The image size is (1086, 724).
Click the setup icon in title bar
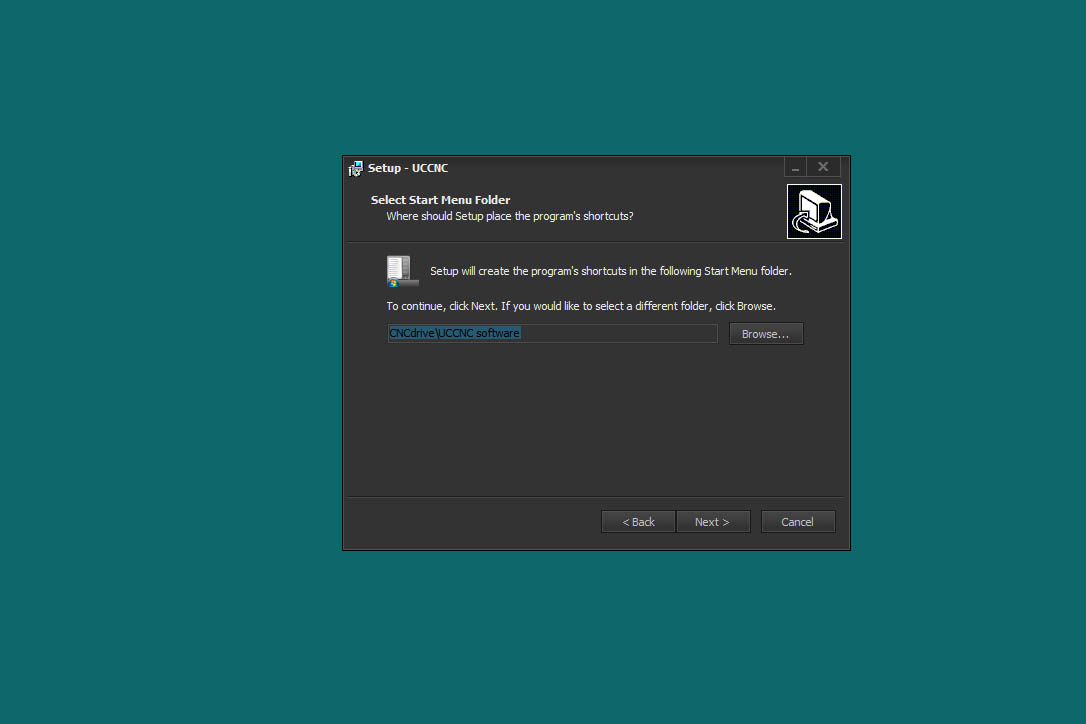355,168
